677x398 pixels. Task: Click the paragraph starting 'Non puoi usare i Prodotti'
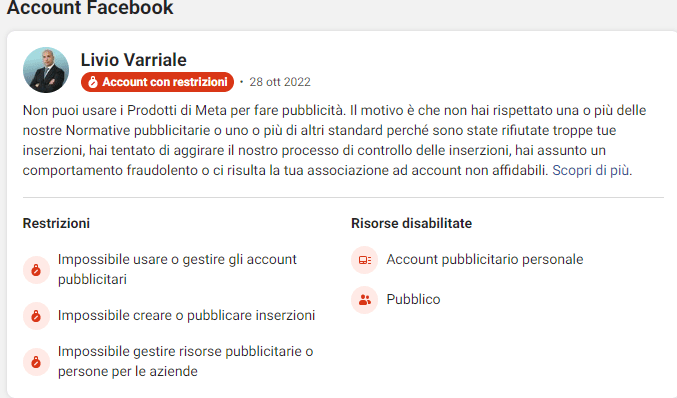click(x=335, y=140)
